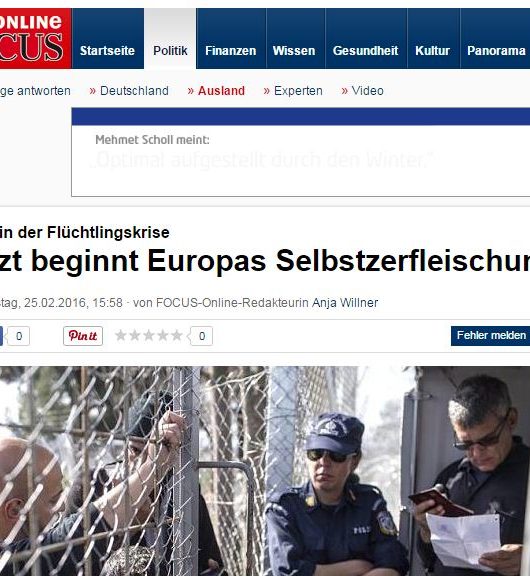
Task: Open author link Anja Willner
Action: tap(345, 303)
